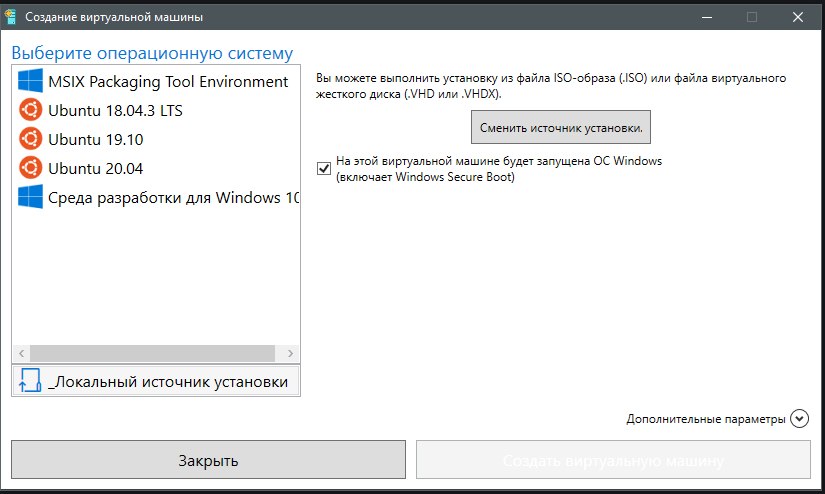Viewport: 825px width, 494px height.
Task: Click the Закрыть button
Action: [208, 460]
